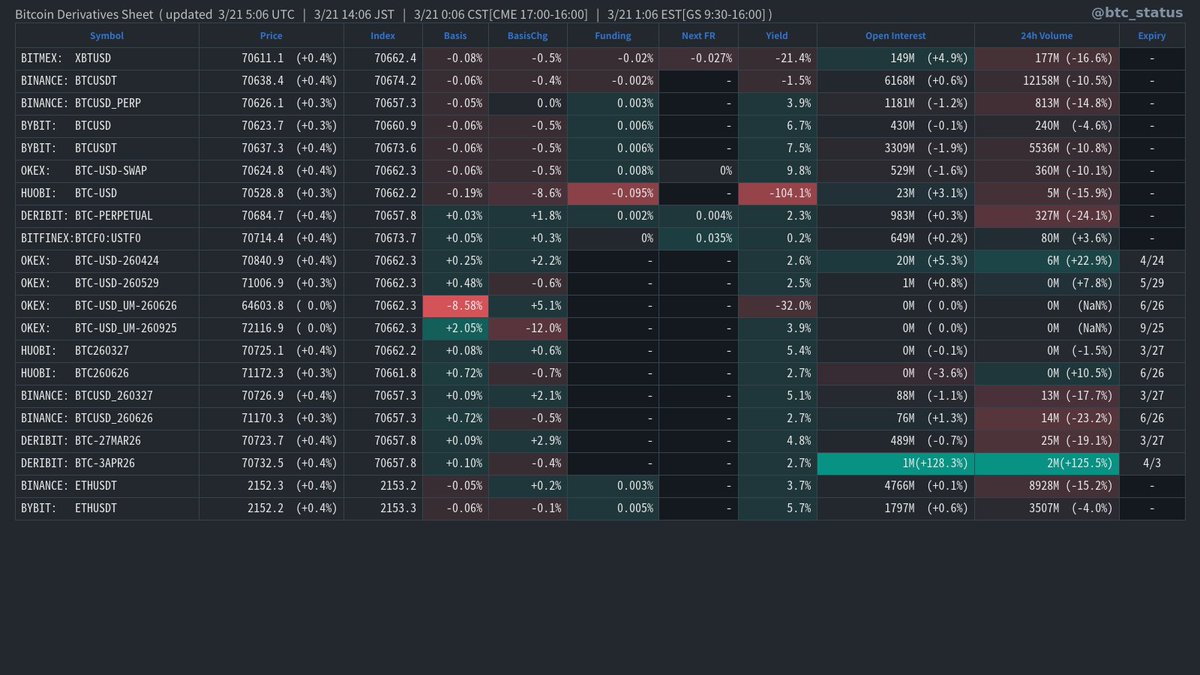
Task: Sort the table by the Next FR column header
Action: [698, 35]
